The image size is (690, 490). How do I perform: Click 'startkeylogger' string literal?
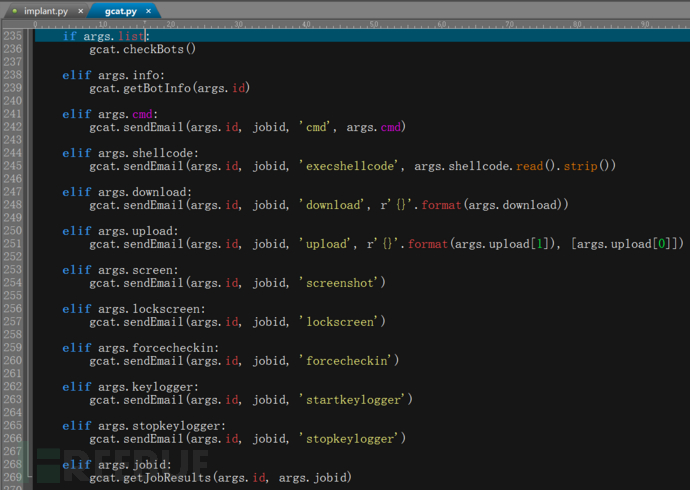click(x=353, y=400)
